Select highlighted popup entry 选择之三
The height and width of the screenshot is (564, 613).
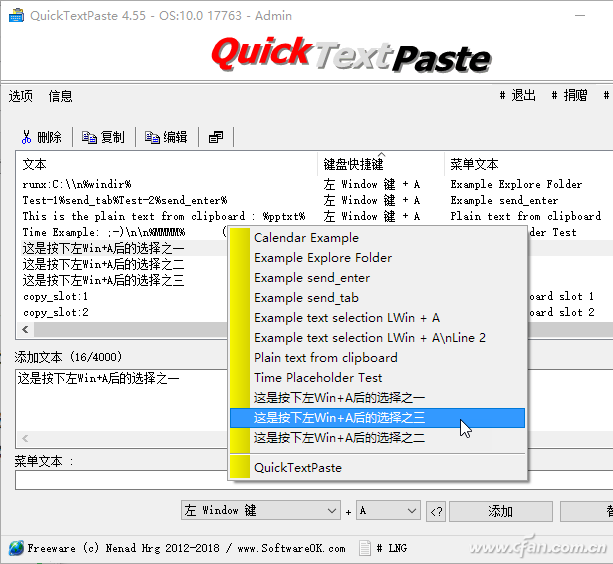[377, 418]
